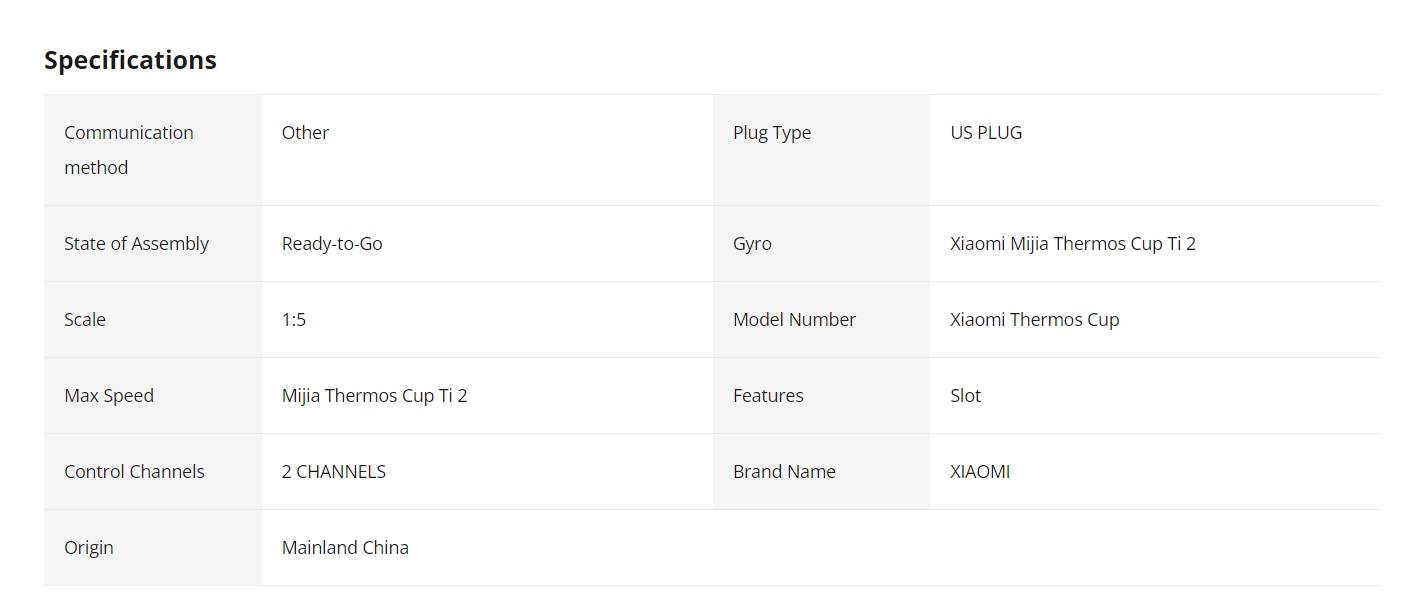Click the State of Assembly label
The height and width of the screenshot is (611, 1404).
[x=136, y=244]
